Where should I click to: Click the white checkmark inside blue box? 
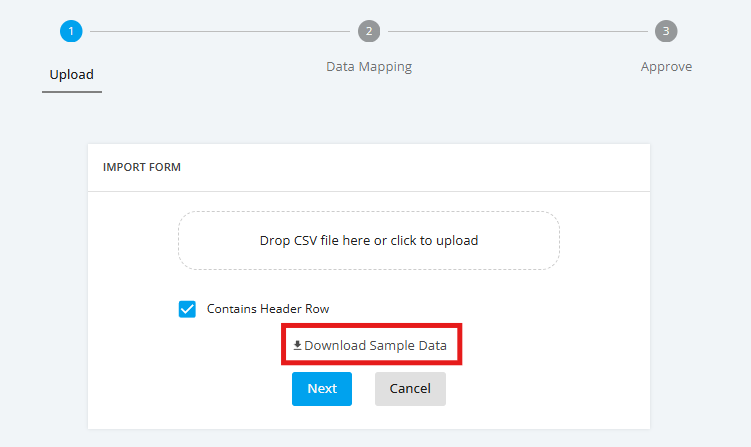[x=187, y=309]
